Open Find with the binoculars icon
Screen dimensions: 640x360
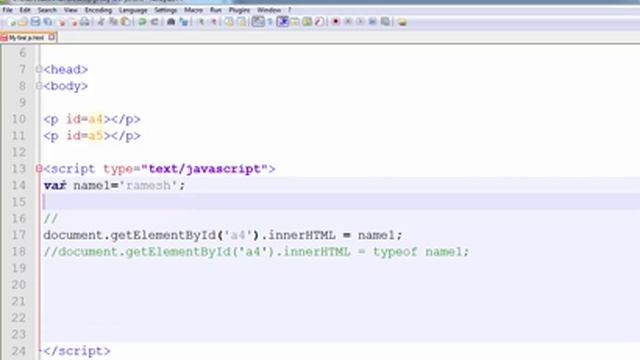(171, 22)
